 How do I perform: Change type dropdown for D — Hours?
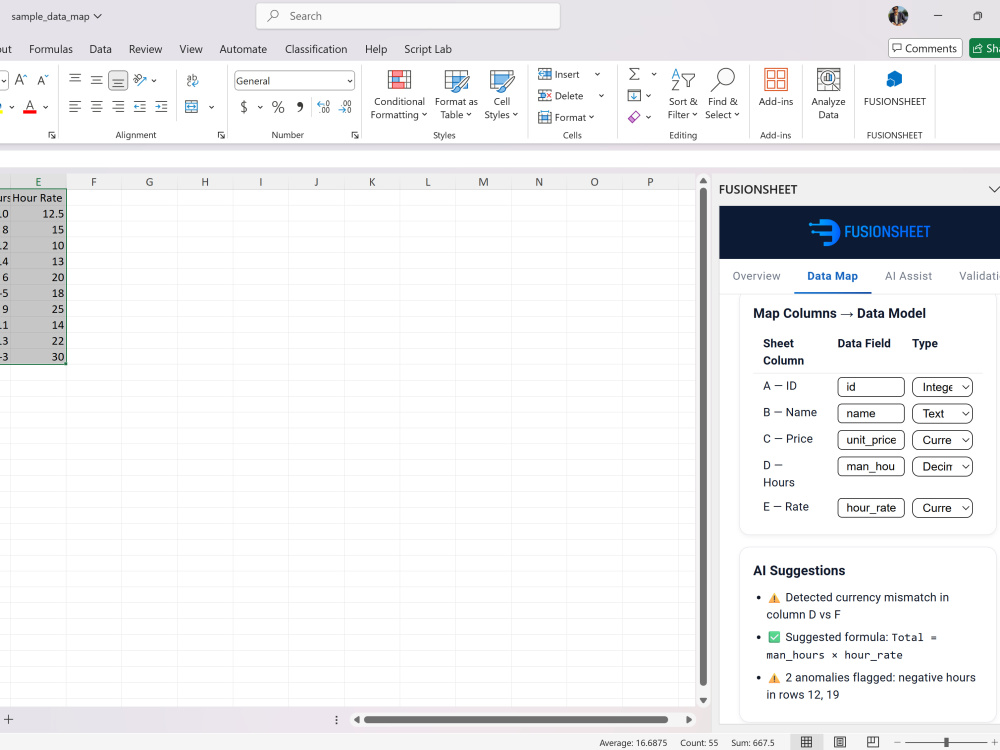(x=943, y=467)
